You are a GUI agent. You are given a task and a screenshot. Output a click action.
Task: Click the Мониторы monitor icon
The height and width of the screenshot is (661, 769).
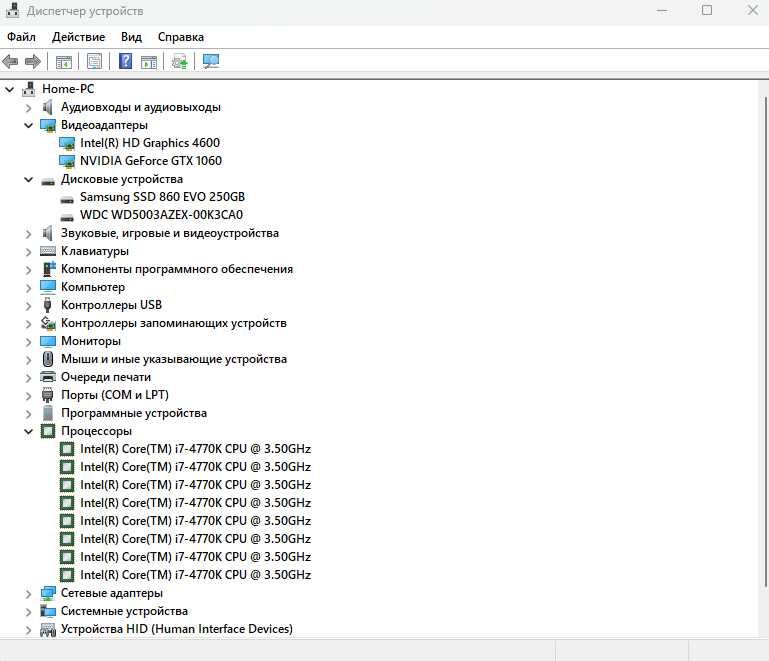click(x=48, y=341)
